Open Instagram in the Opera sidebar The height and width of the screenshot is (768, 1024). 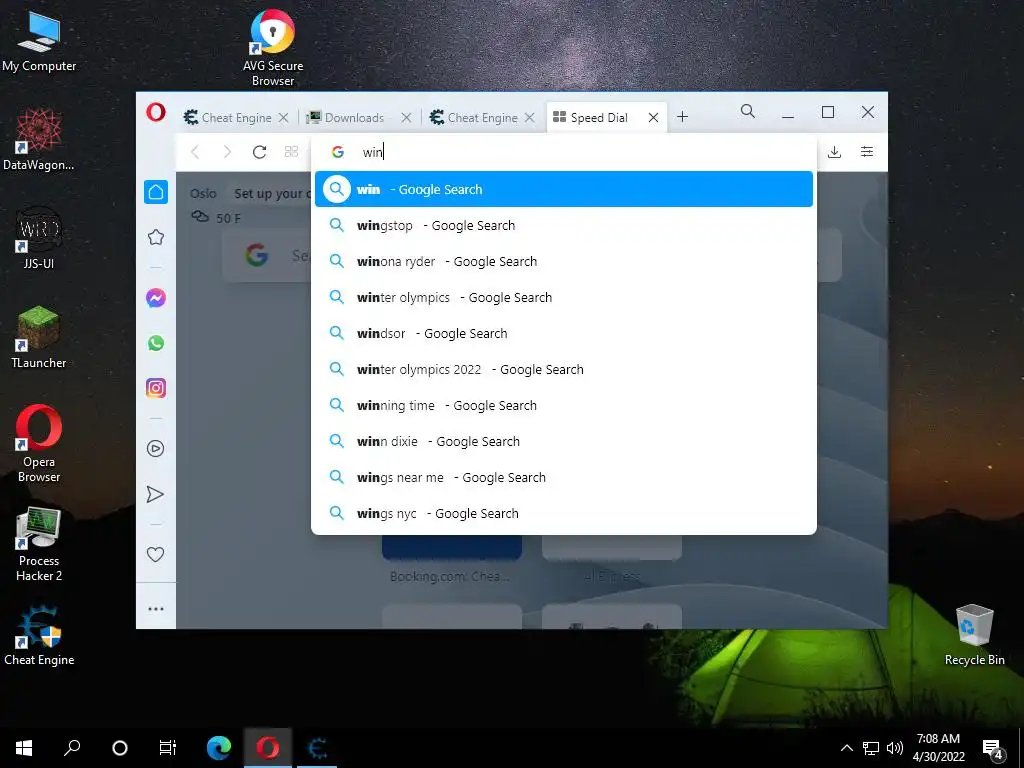pyautogui.click(x=155, y=388)
